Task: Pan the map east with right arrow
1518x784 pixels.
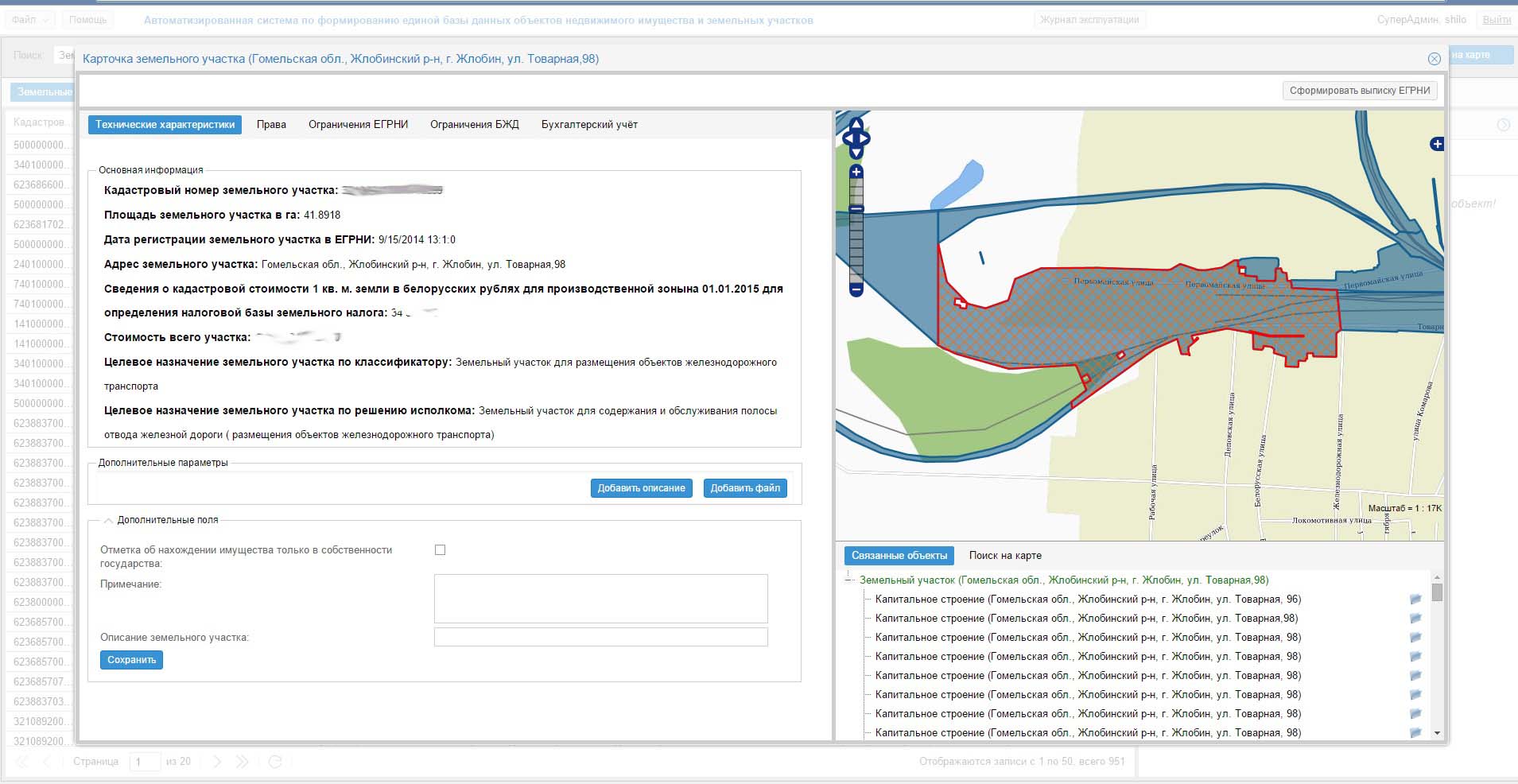Action: (x=864, y=139)
